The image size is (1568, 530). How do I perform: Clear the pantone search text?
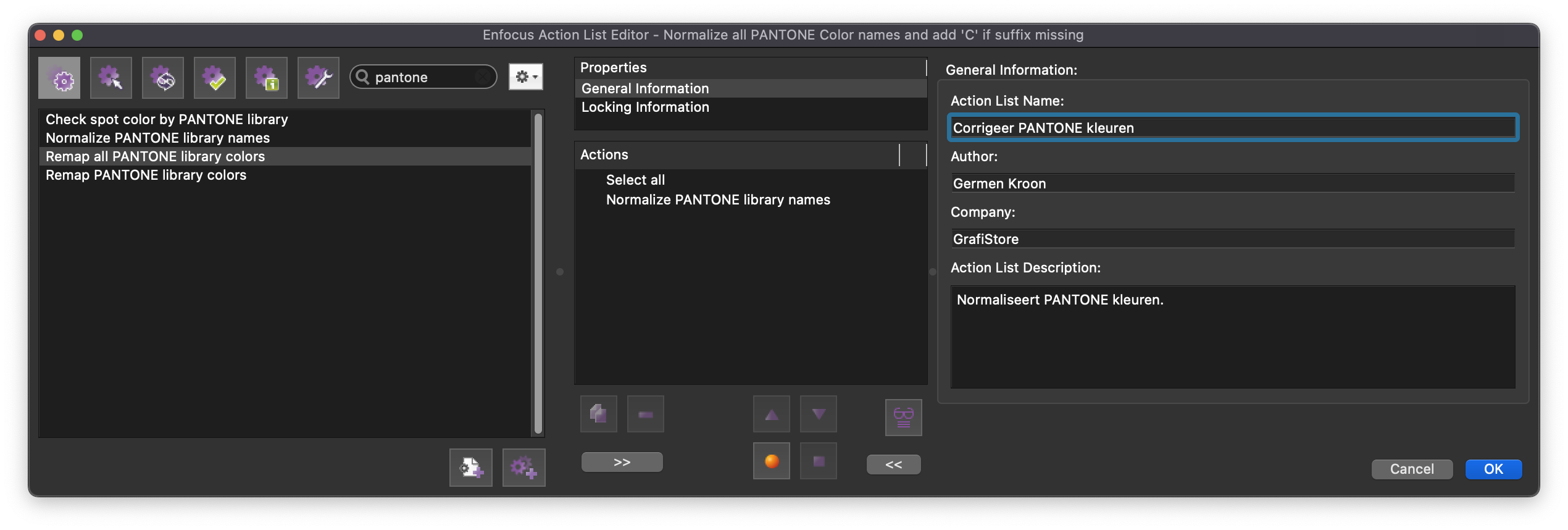coord(483,77)
